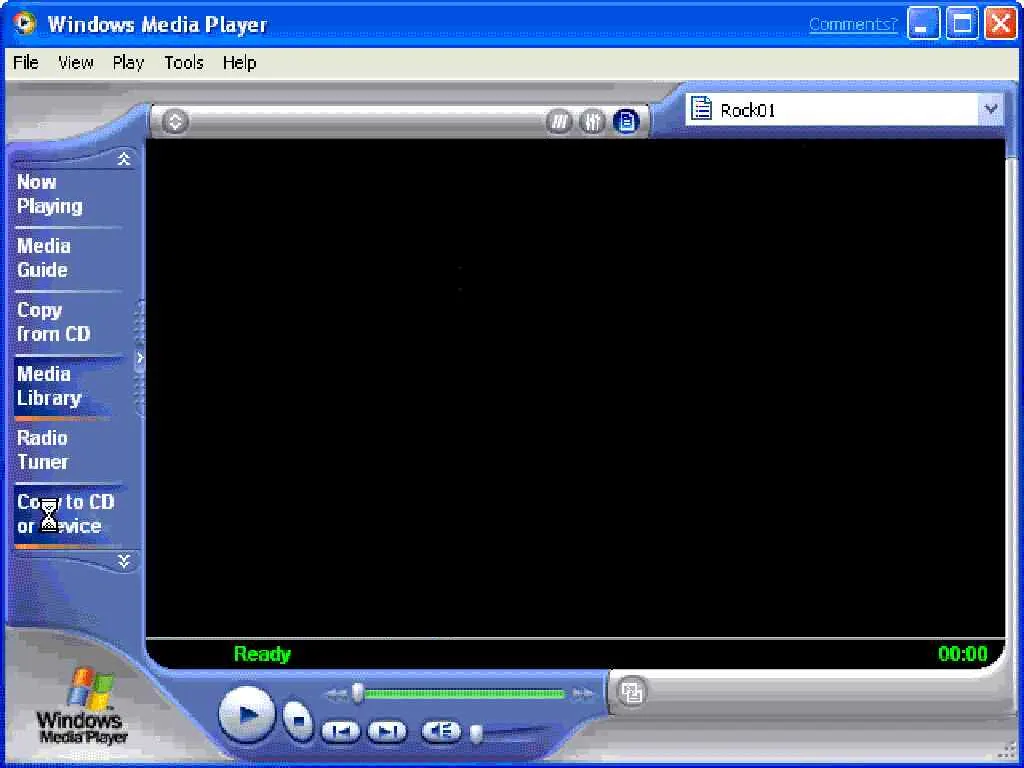Open the Play menu
The height and width of the screenshot is (768, 1024).
coord(128,63)
